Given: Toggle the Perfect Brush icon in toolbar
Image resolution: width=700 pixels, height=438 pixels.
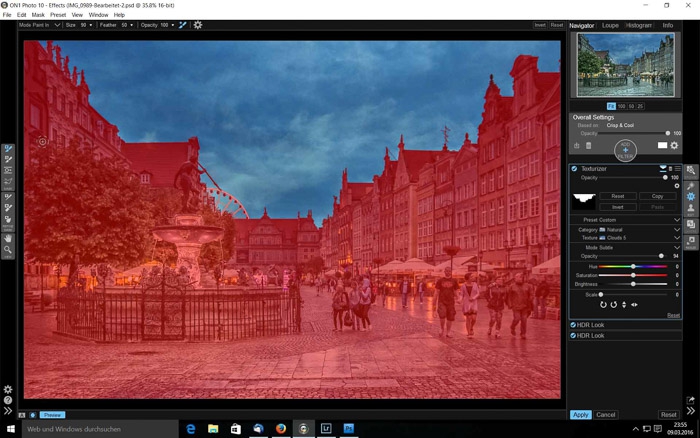Looking at the screenshot, I should [x=182, y=25].
